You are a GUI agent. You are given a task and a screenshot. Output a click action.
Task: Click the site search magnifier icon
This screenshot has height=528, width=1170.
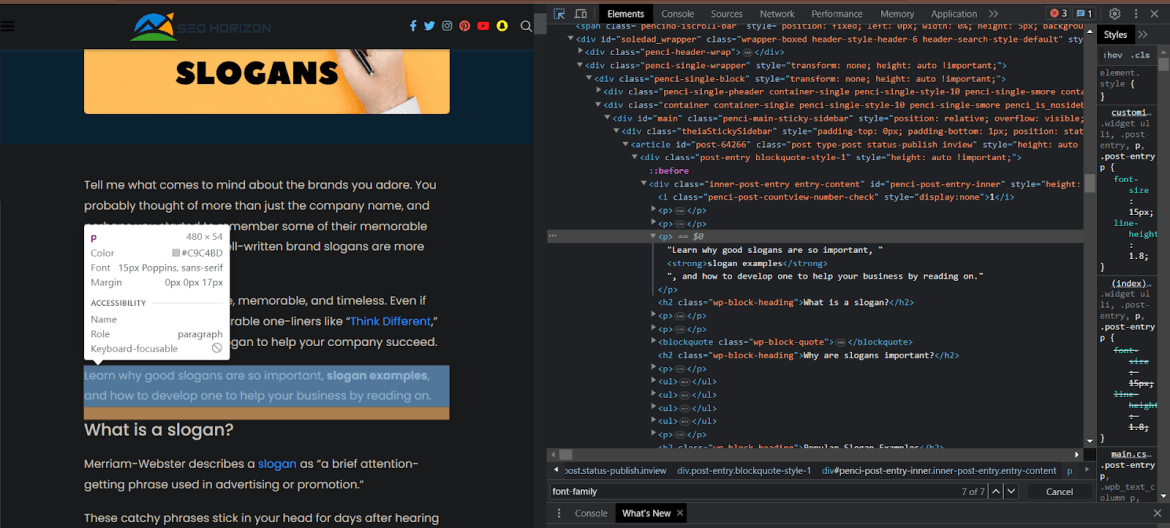coord(527,27)
